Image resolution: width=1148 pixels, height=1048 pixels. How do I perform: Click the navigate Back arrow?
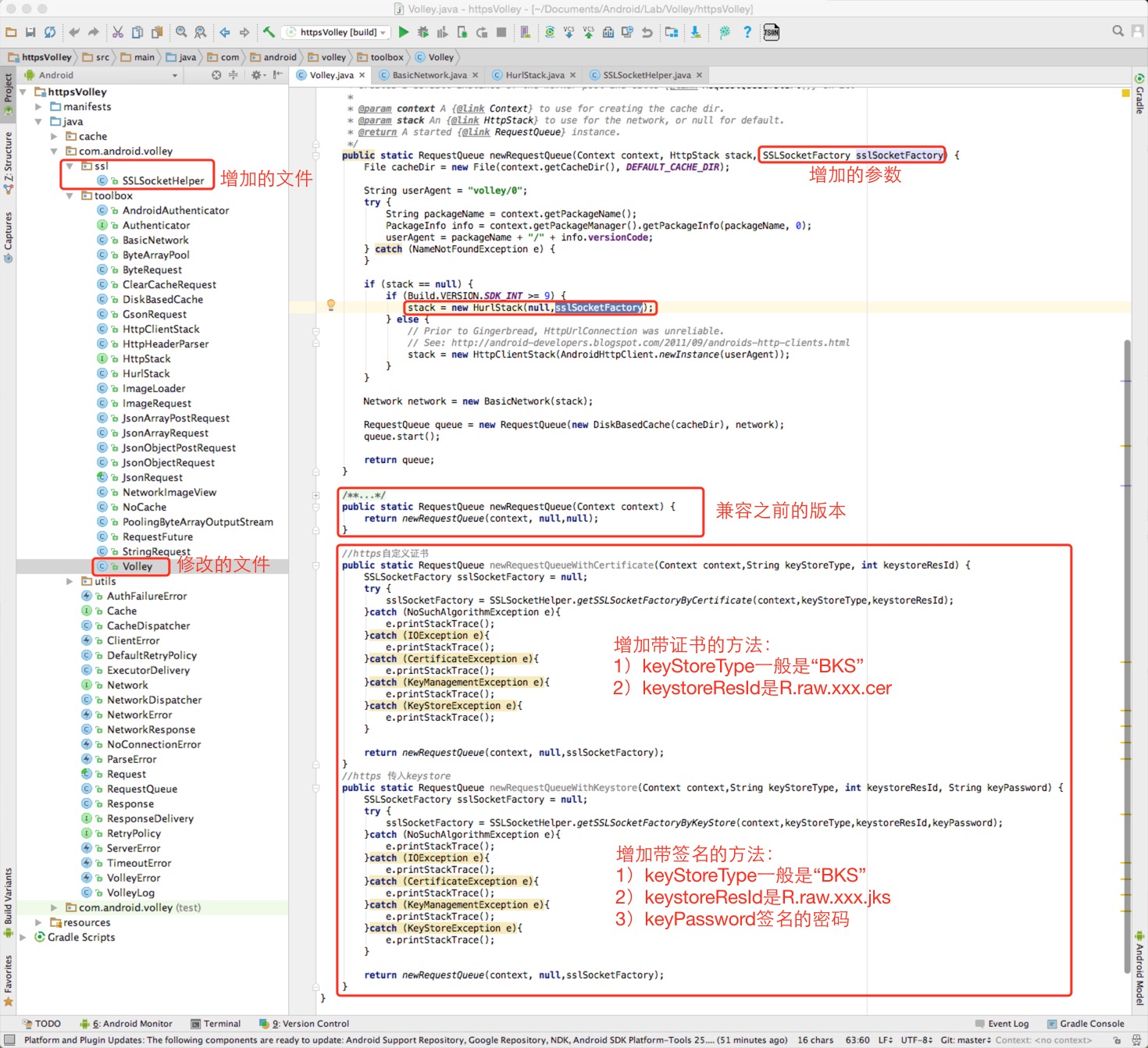tap(225, 32)
